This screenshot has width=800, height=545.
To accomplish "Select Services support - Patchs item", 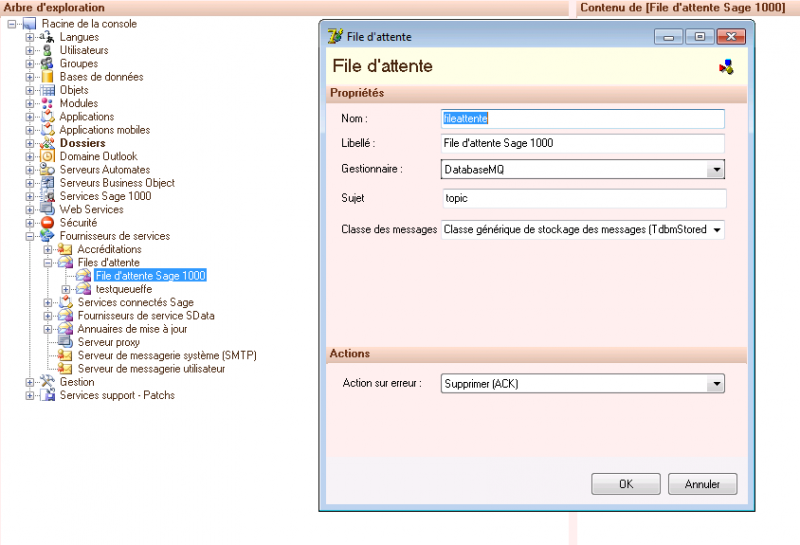I will [x=117, y=395].
